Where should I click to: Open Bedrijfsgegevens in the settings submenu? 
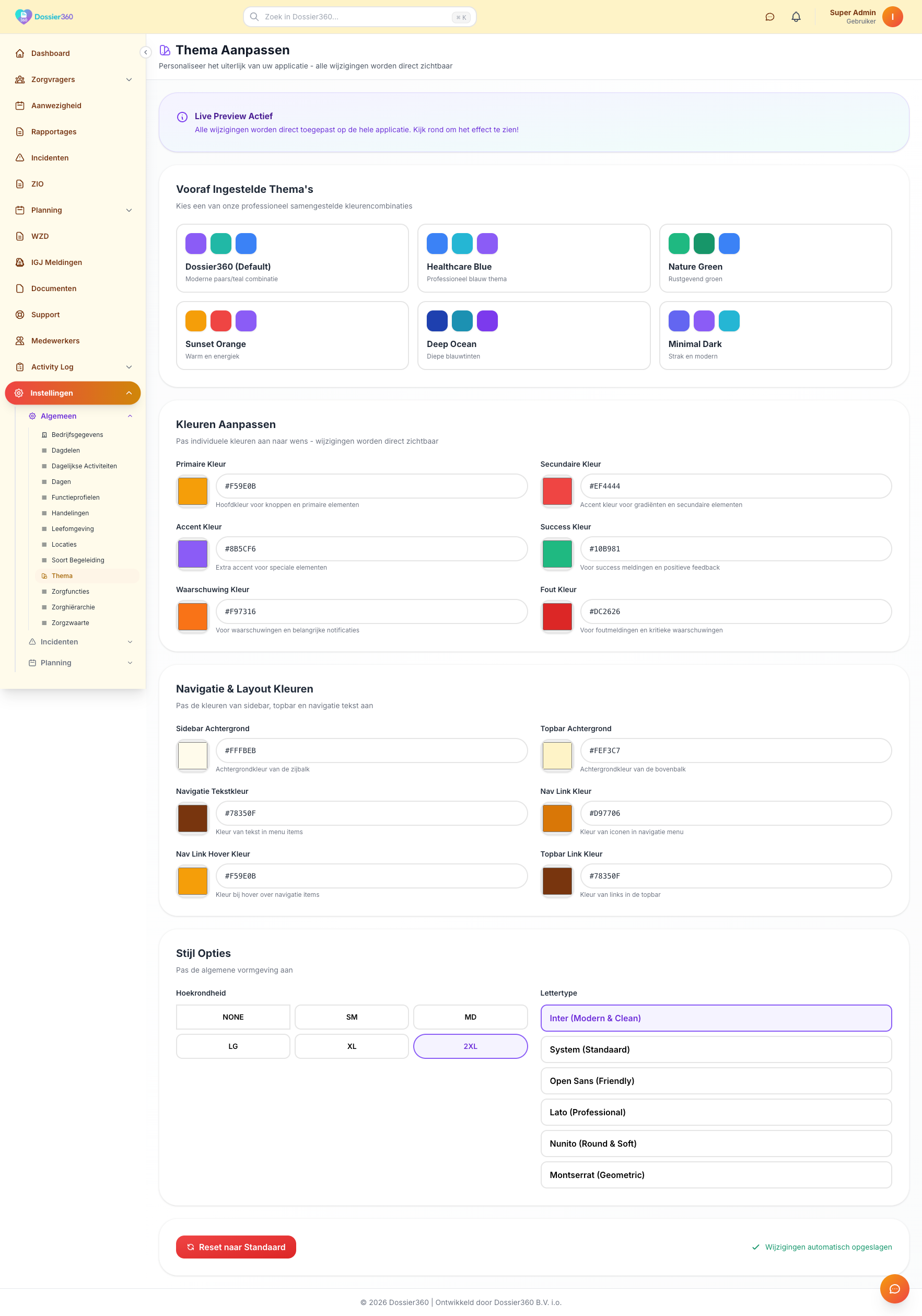tap(77, 434)
